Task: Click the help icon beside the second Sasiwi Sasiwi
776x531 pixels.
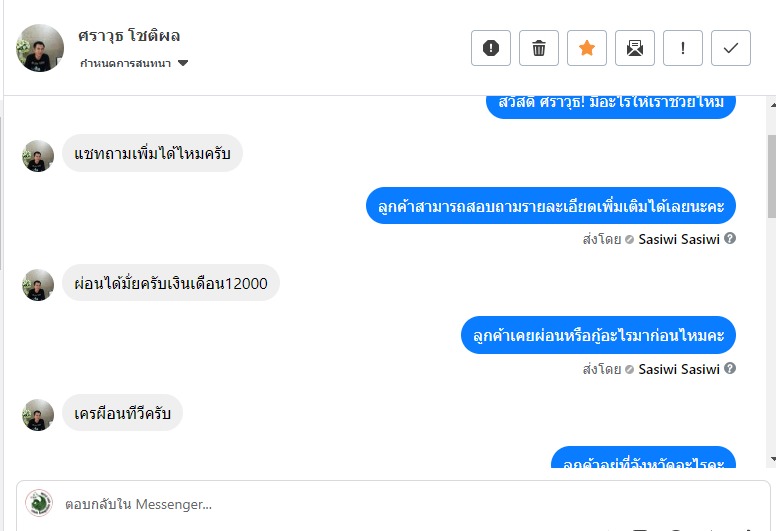Action: coord(729,368)
